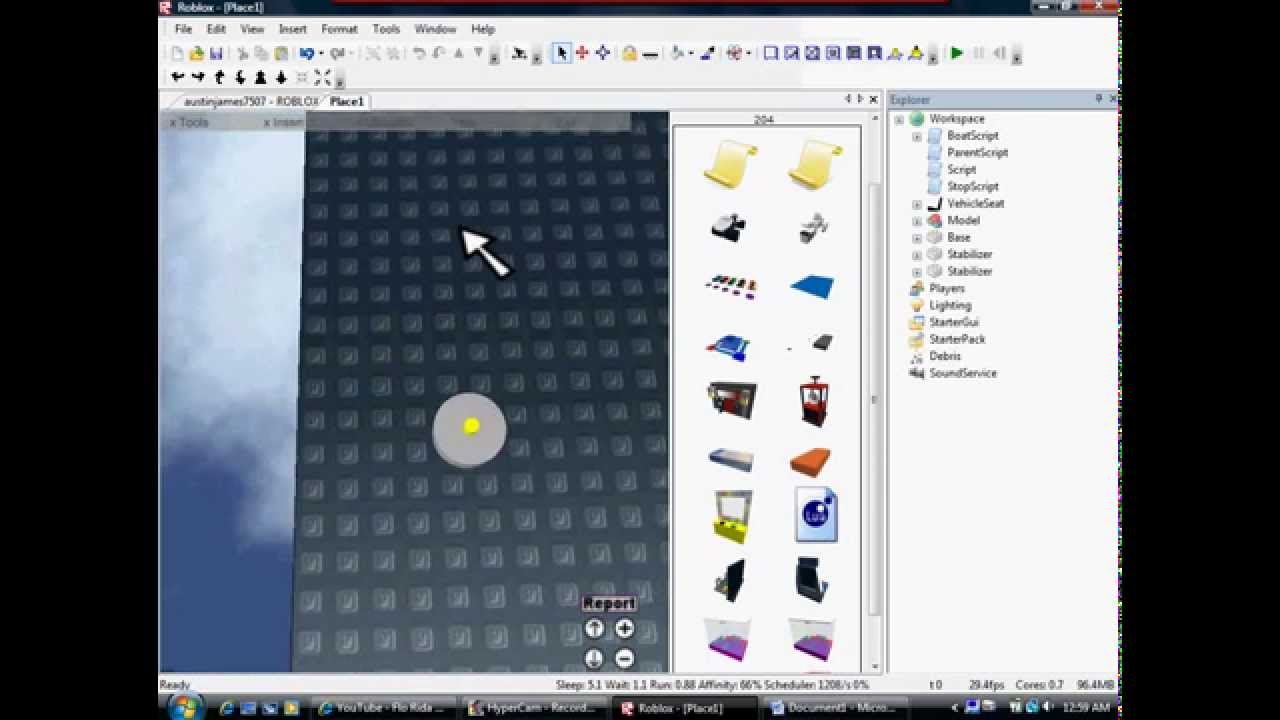Open the Edit menu

[216, 29]
